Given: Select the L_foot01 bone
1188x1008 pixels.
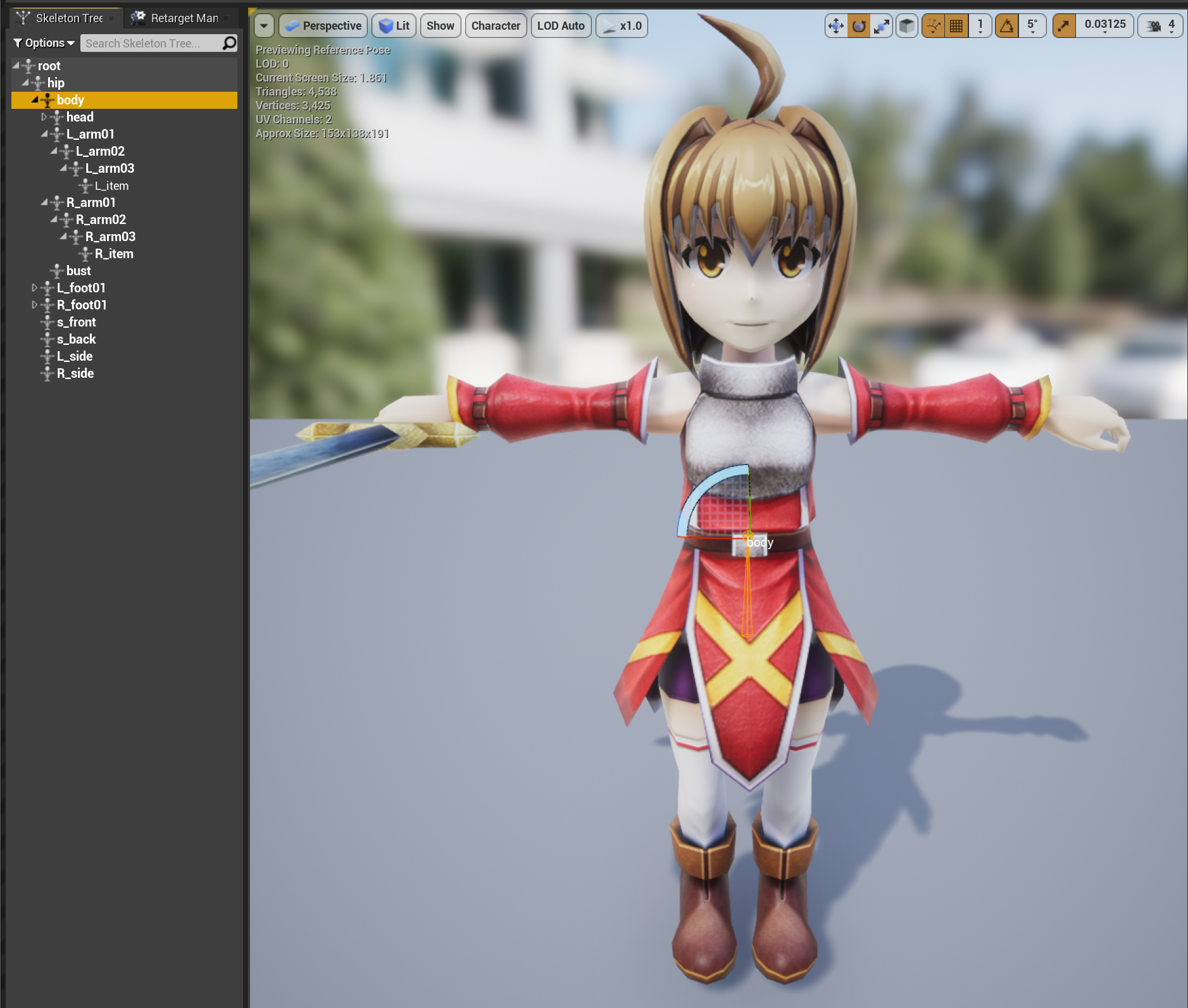Looking at the screenshot, I should tap(81, 288).
